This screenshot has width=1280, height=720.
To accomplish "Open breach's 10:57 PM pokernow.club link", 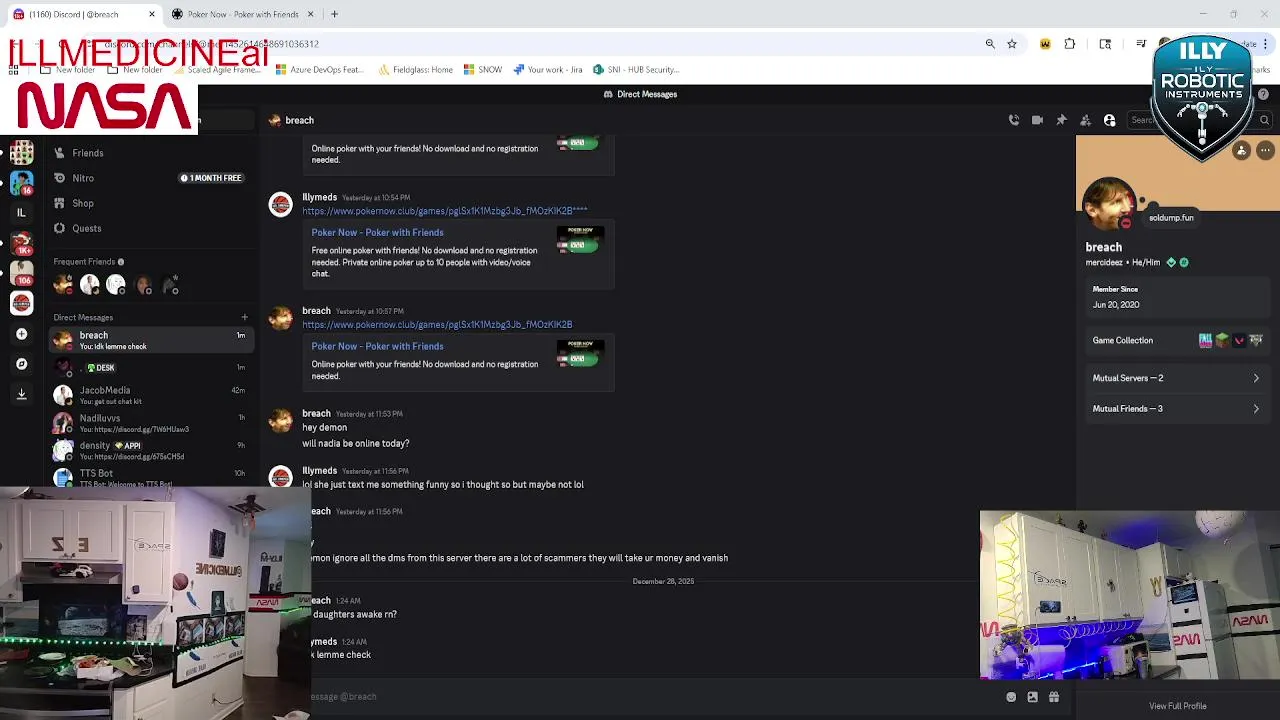I will pyautogui.click(x=437, y=325).
